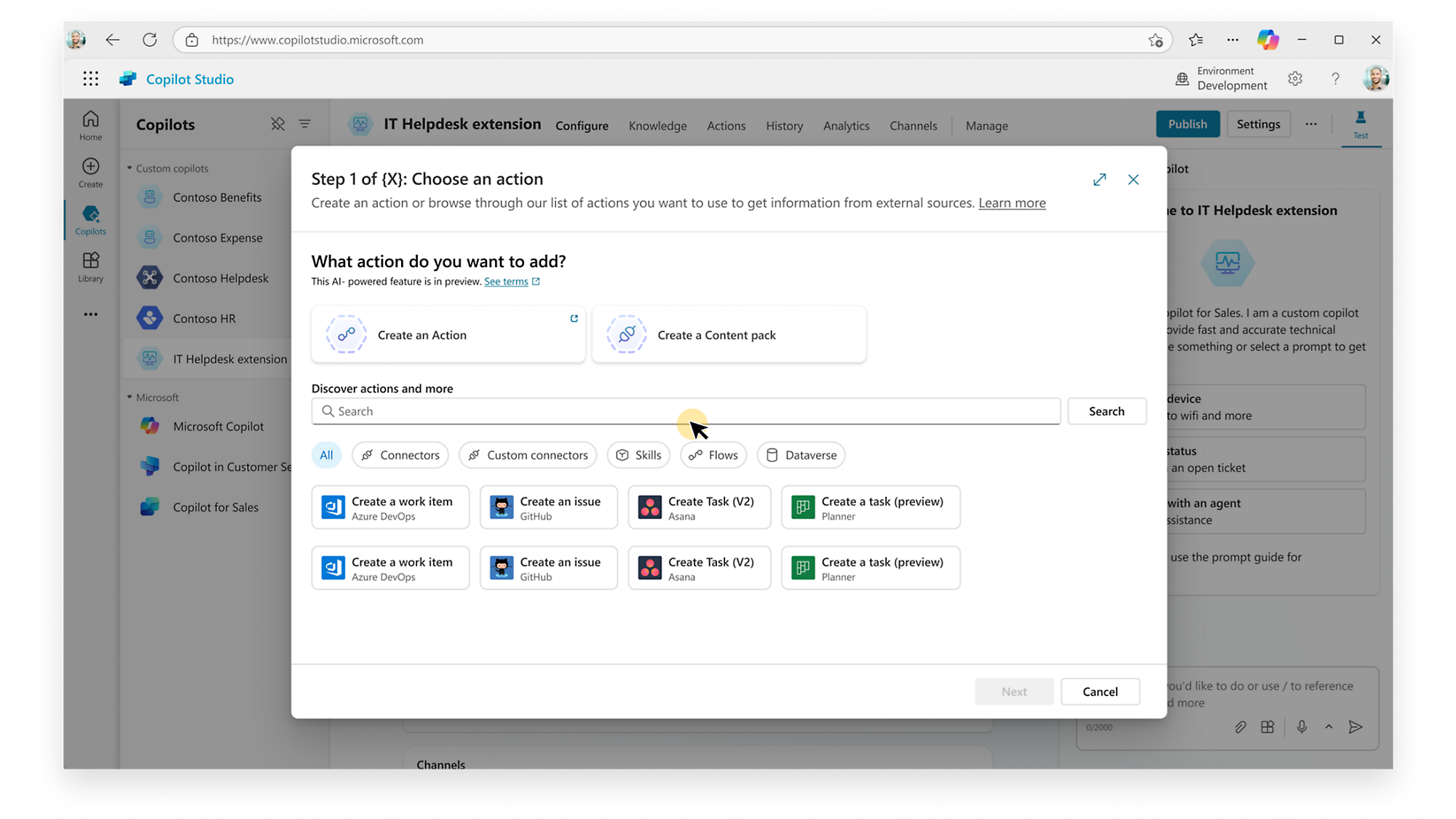Open the help question mark icon

[1335, 79]
